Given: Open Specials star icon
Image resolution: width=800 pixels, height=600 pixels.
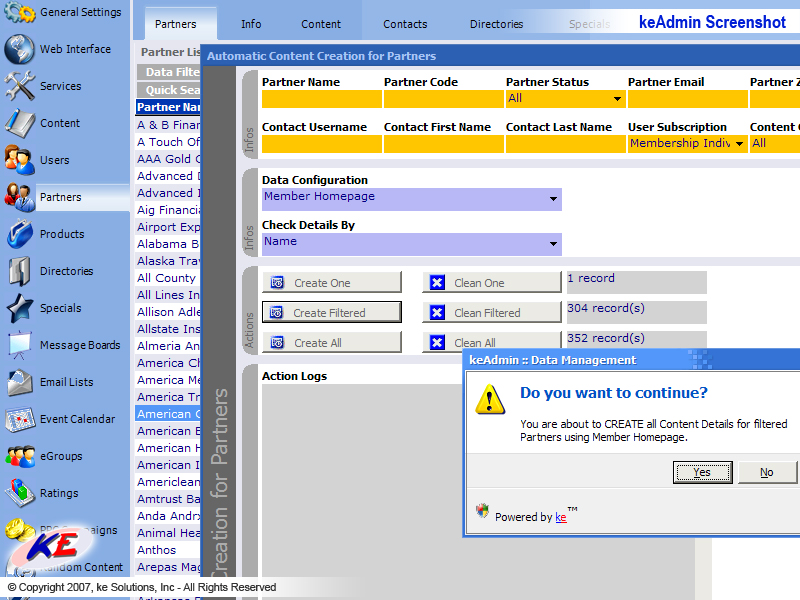Looking at the screenshot, I should click(19, 308).
